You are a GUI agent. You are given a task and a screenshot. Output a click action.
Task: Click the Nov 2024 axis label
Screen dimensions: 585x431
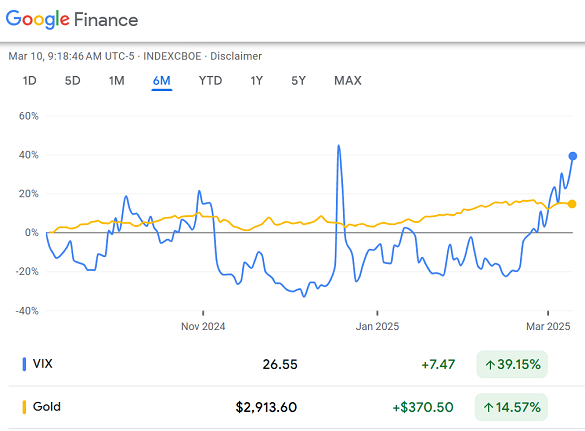(203, 327)
